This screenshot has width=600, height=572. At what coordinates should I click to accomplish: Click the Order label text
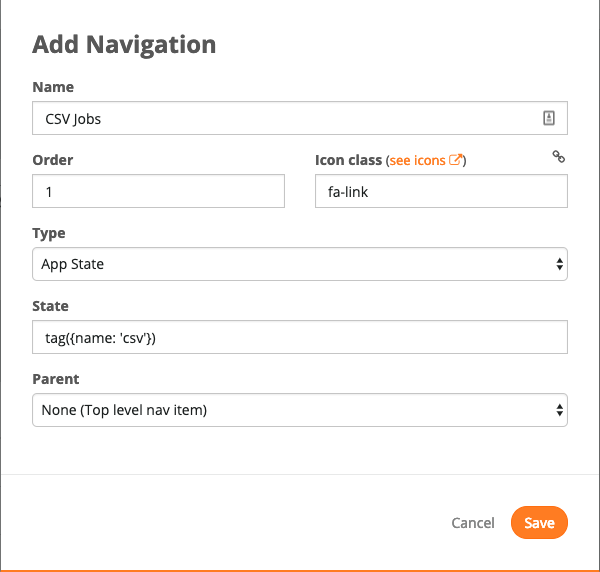(53, 160)
